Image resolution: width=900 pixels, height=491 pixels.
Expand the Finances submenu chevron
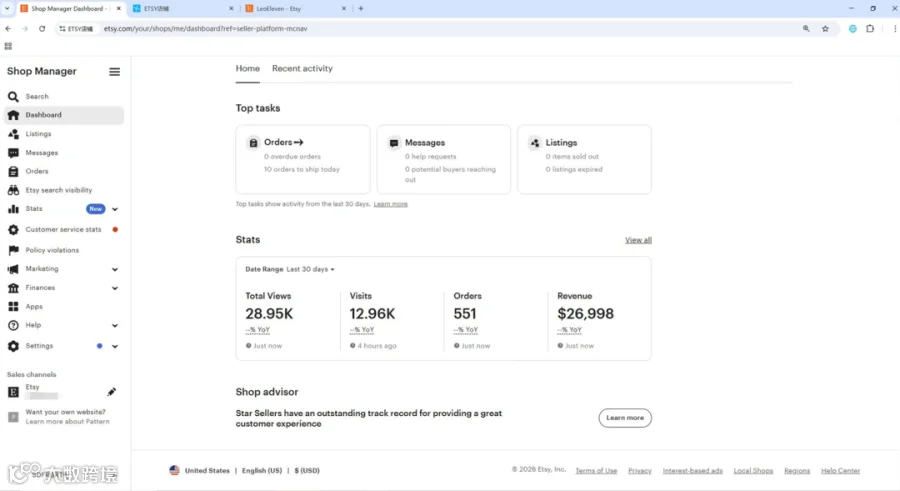(115, 288)
